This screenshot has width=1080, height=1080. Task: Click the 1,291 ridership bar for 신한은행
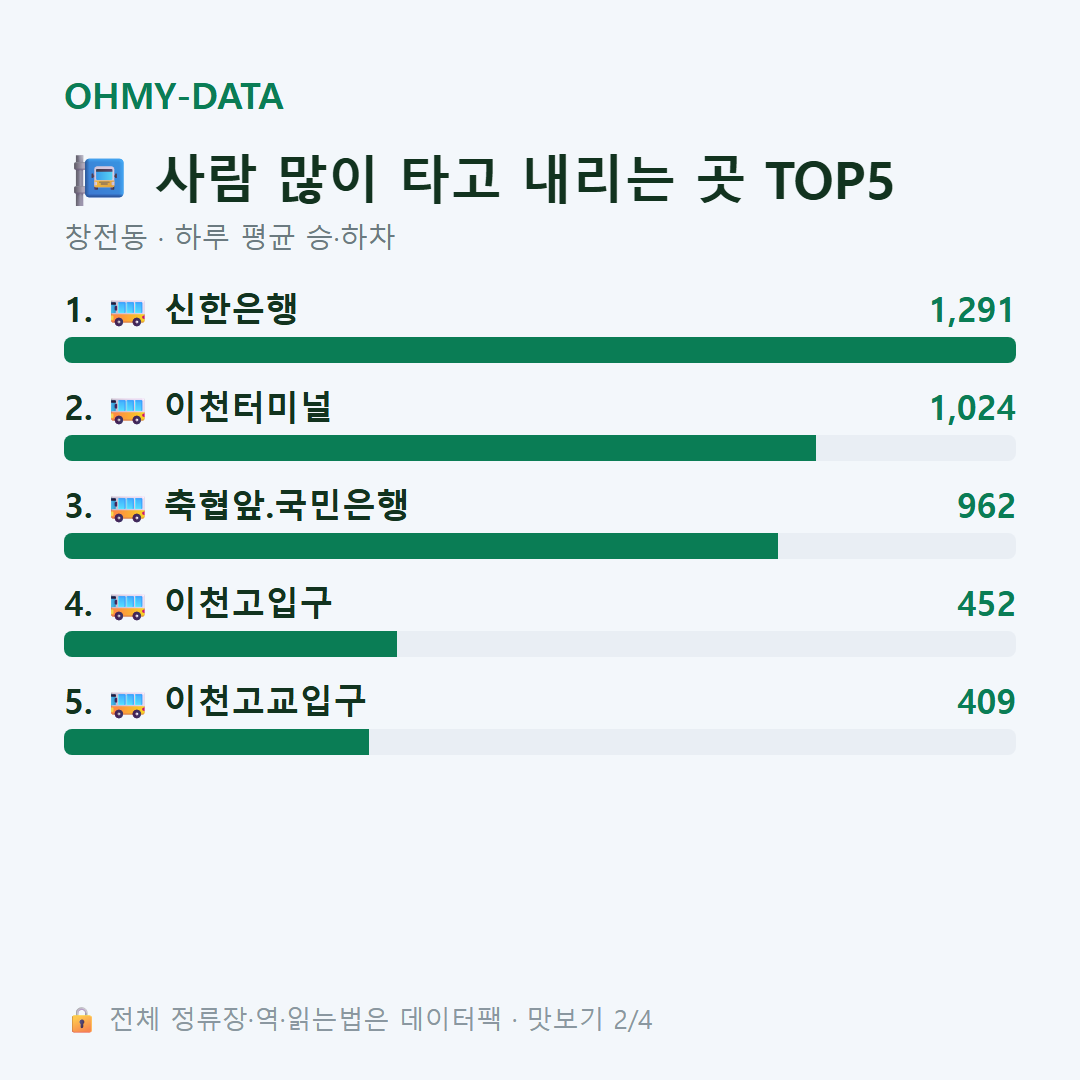[x=540, y=350]
